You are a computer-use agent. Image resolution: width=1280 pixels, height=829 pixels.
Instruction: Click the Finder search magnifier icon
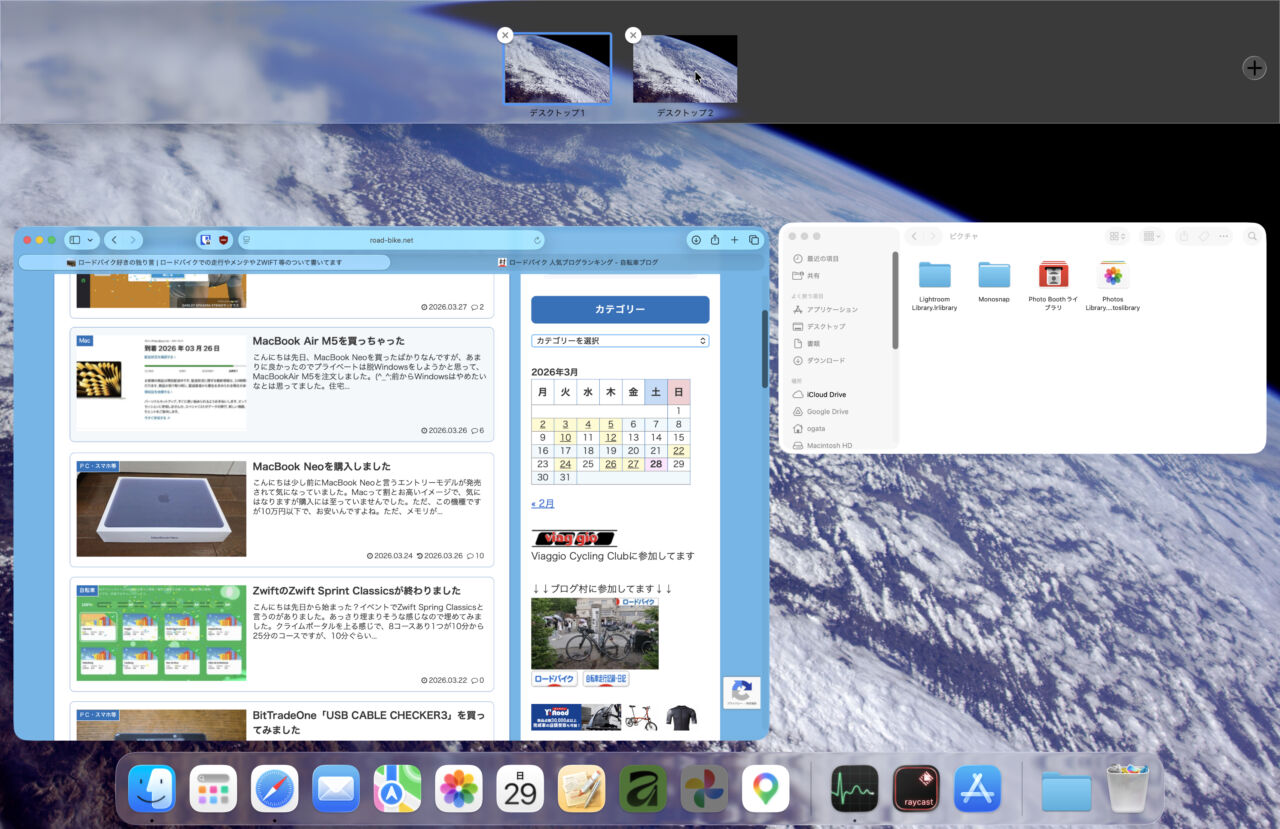click(x=1252, y=237)
